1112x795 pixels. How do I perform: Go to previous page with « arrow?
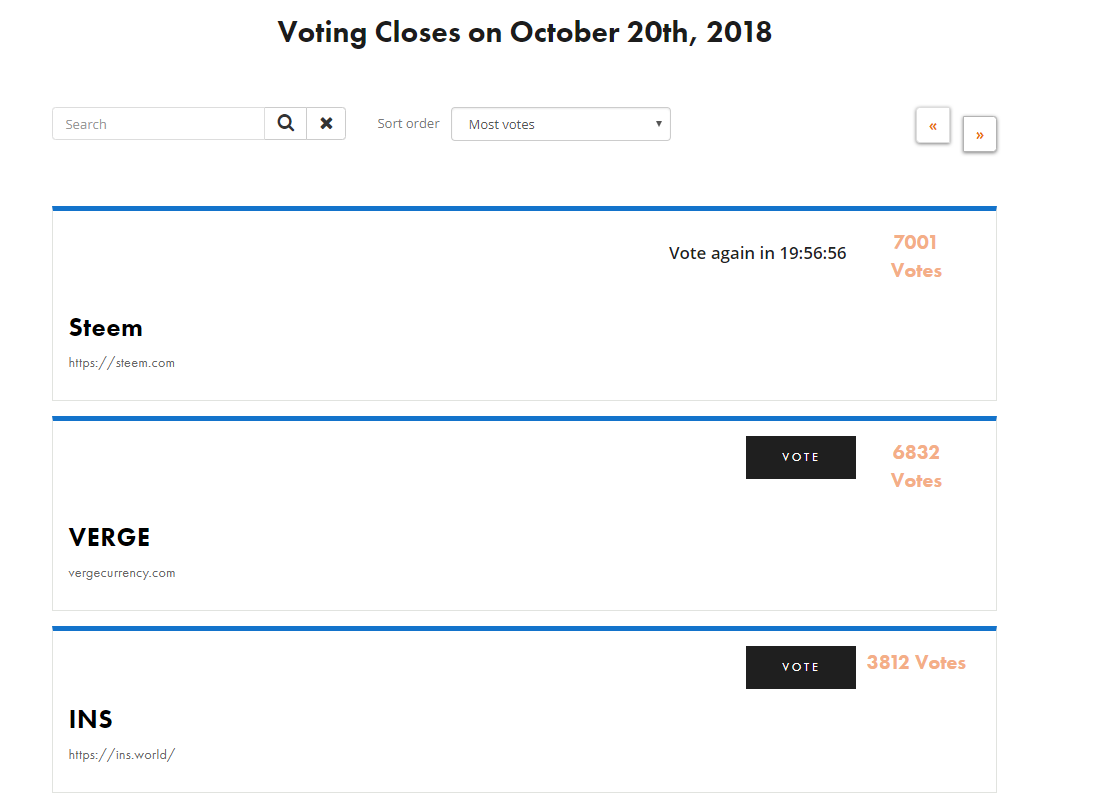click(933, 126)
